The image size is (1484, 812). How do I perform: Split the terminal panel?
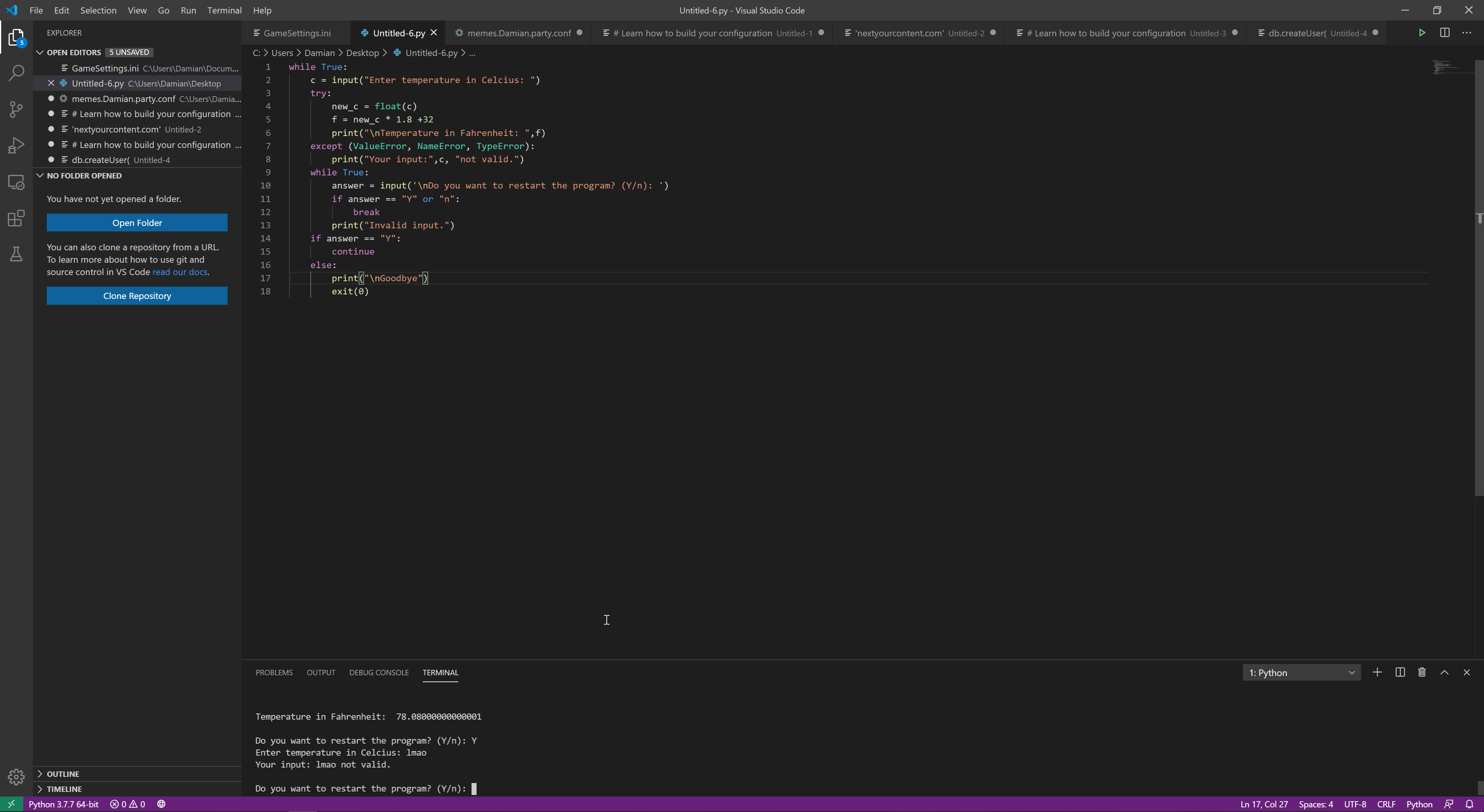click(1400, 672)
